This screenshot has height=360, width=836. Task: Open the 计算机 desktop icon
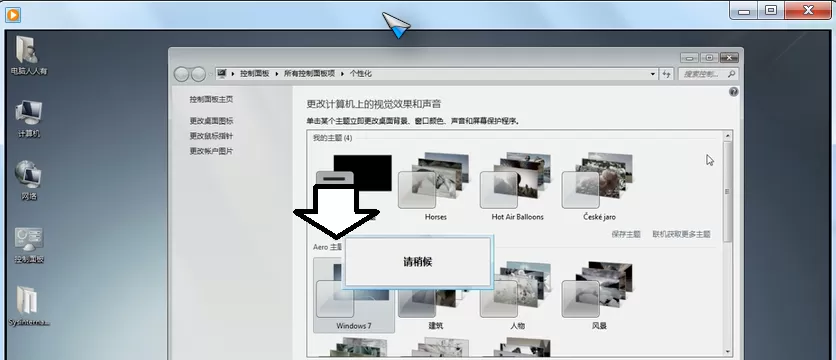(x=29, y=119)
